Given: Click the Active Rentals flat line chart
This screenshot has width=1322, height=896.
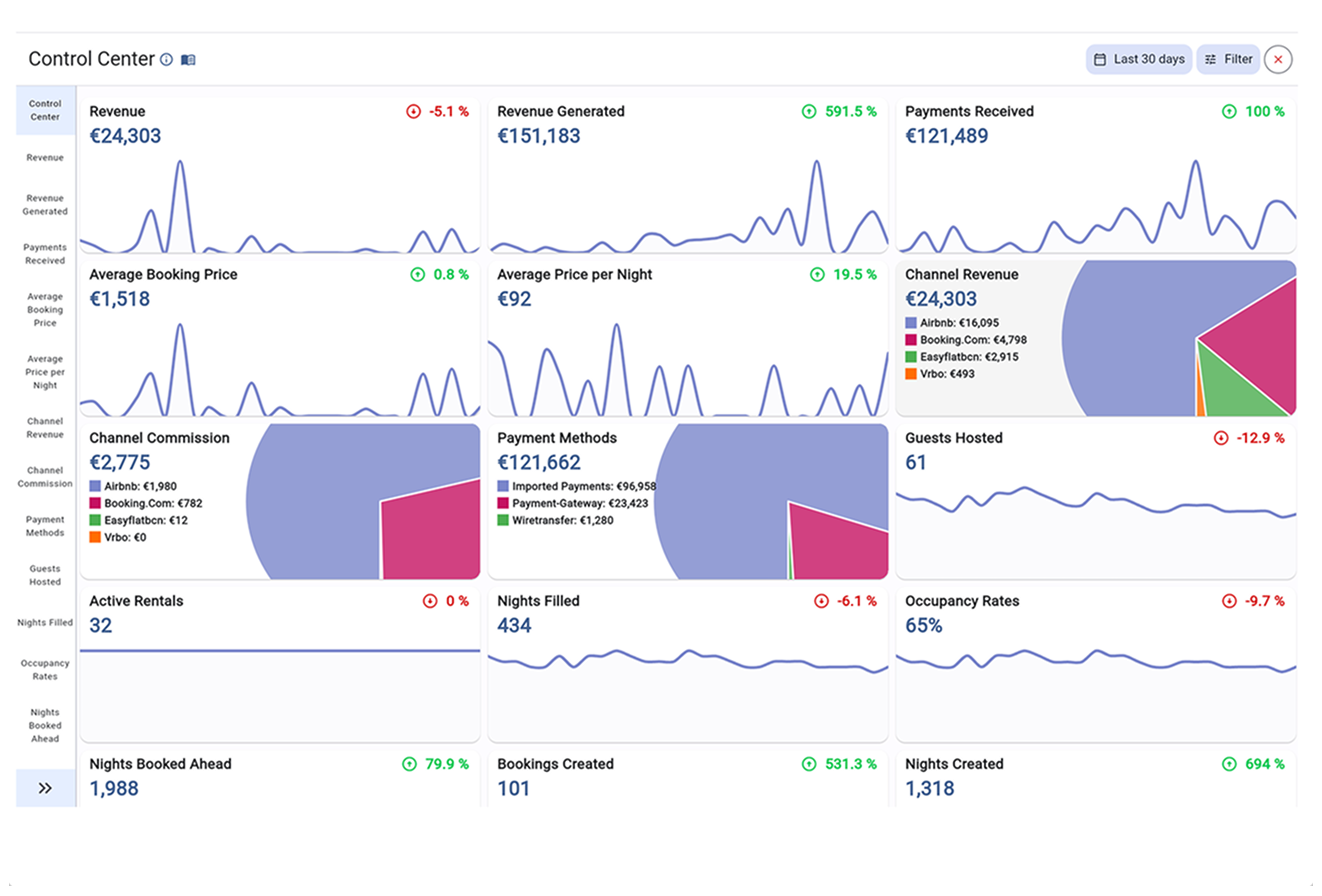Looking at the screenshot, I should click(280, 651).
